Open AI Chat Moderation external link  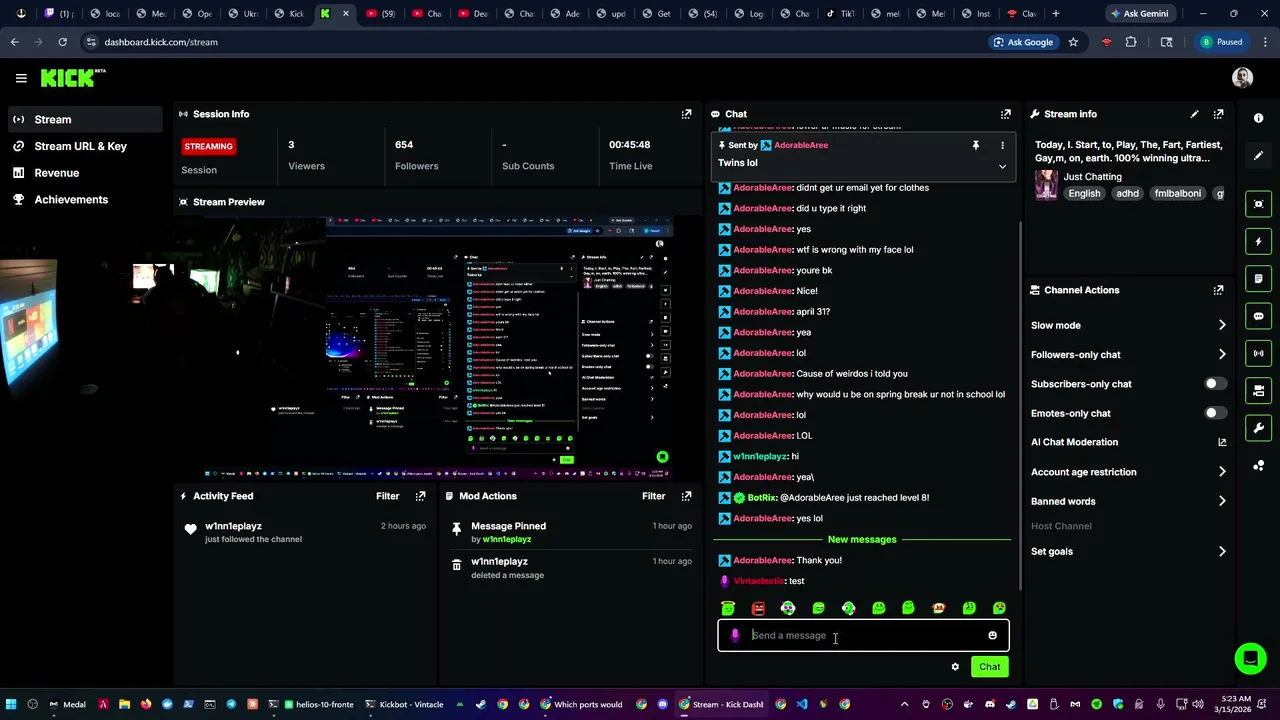1221,442
